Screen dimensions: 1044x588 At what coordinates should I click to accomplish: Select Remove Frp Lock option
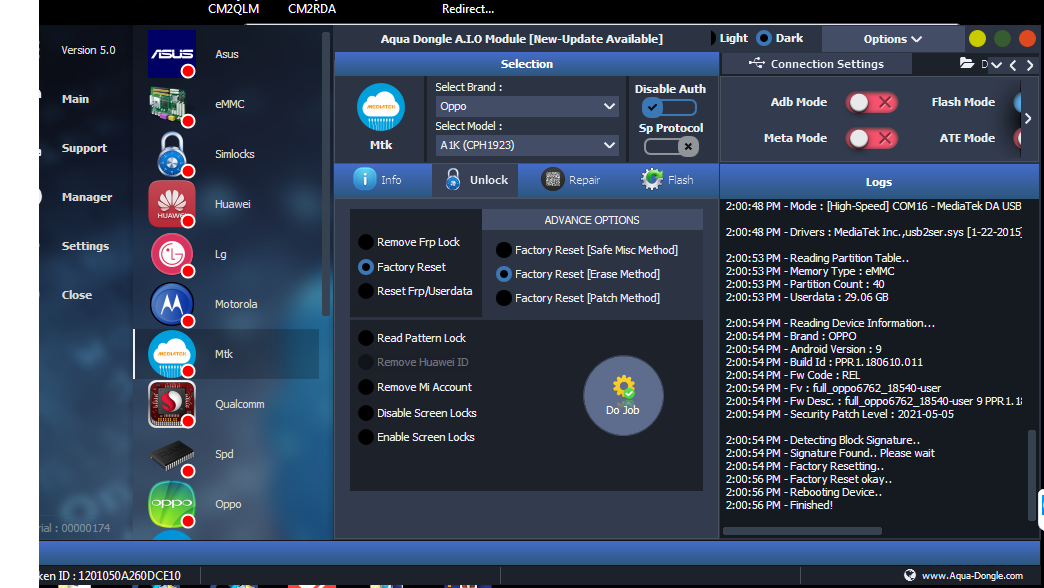point(409,242)
